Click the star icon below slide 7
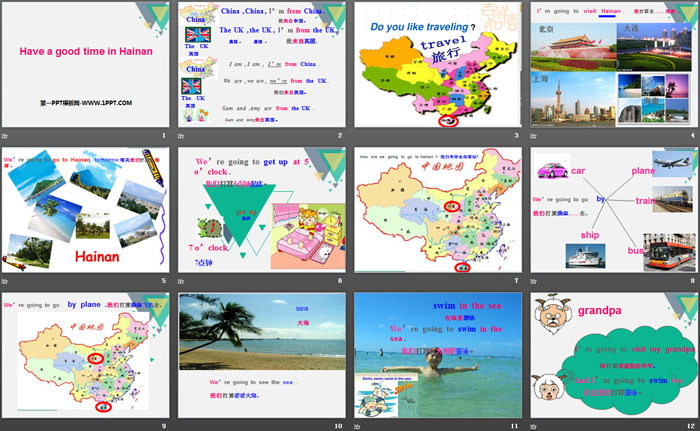 359,280
